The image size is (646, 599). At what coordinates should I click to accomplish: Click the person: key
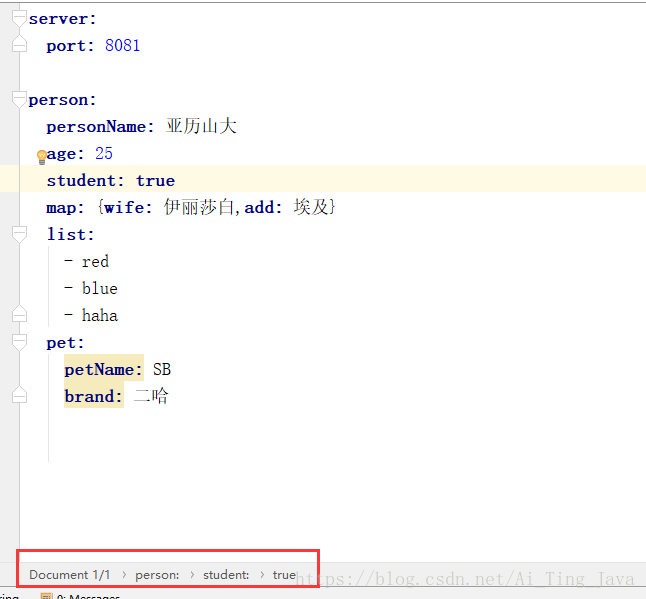coord(62,100)
